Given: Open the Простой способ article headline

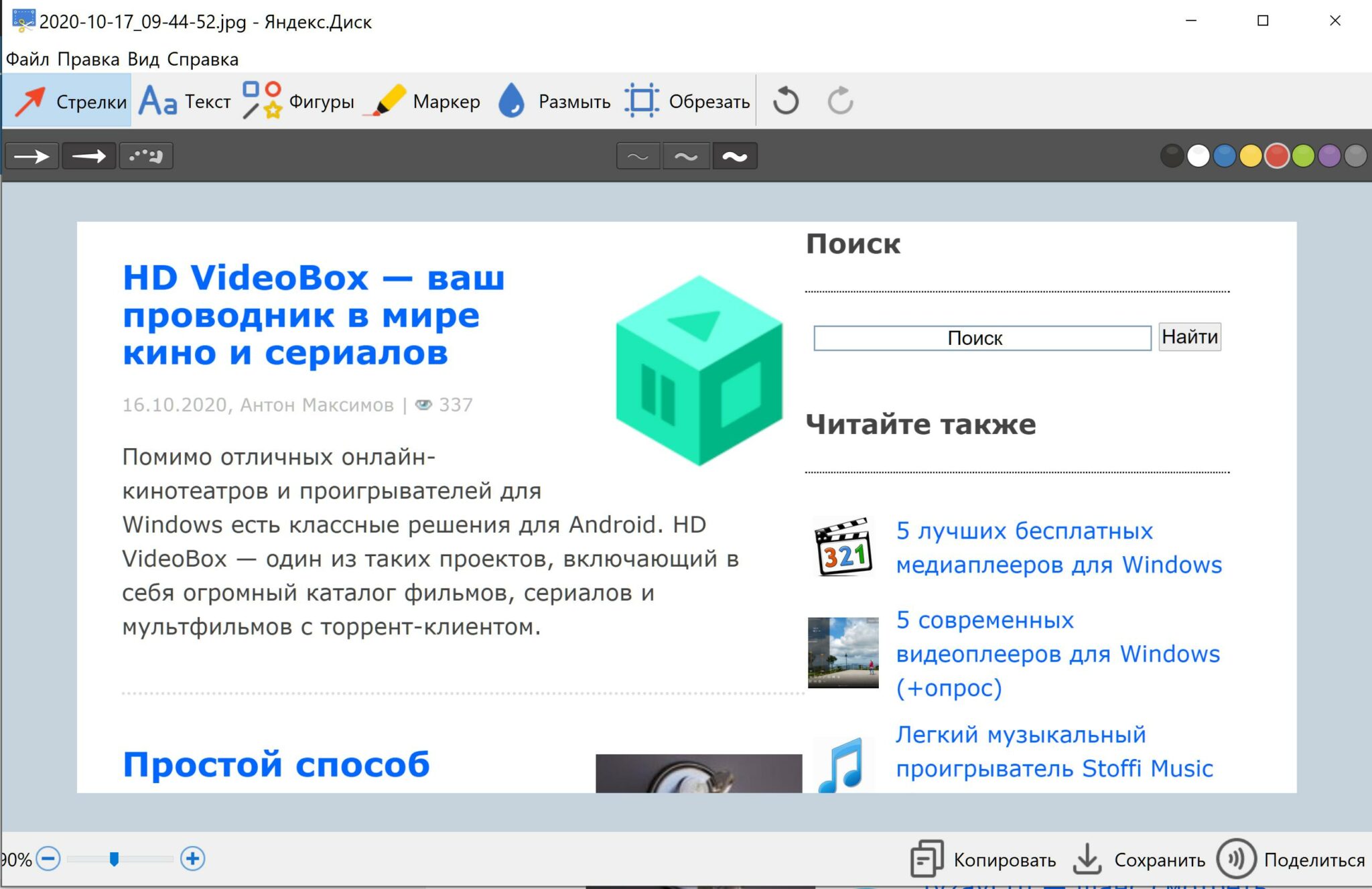Looking at the screenshot, I should pyautogui.click(x=276, y=764).
